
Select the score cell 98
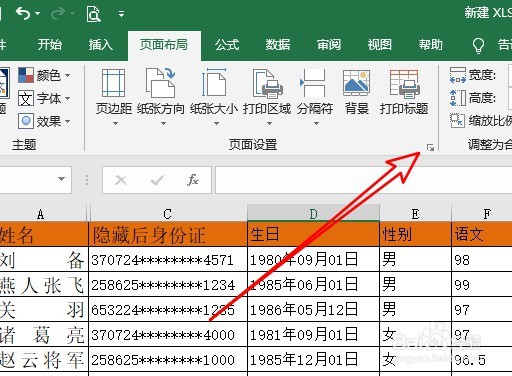482,259
